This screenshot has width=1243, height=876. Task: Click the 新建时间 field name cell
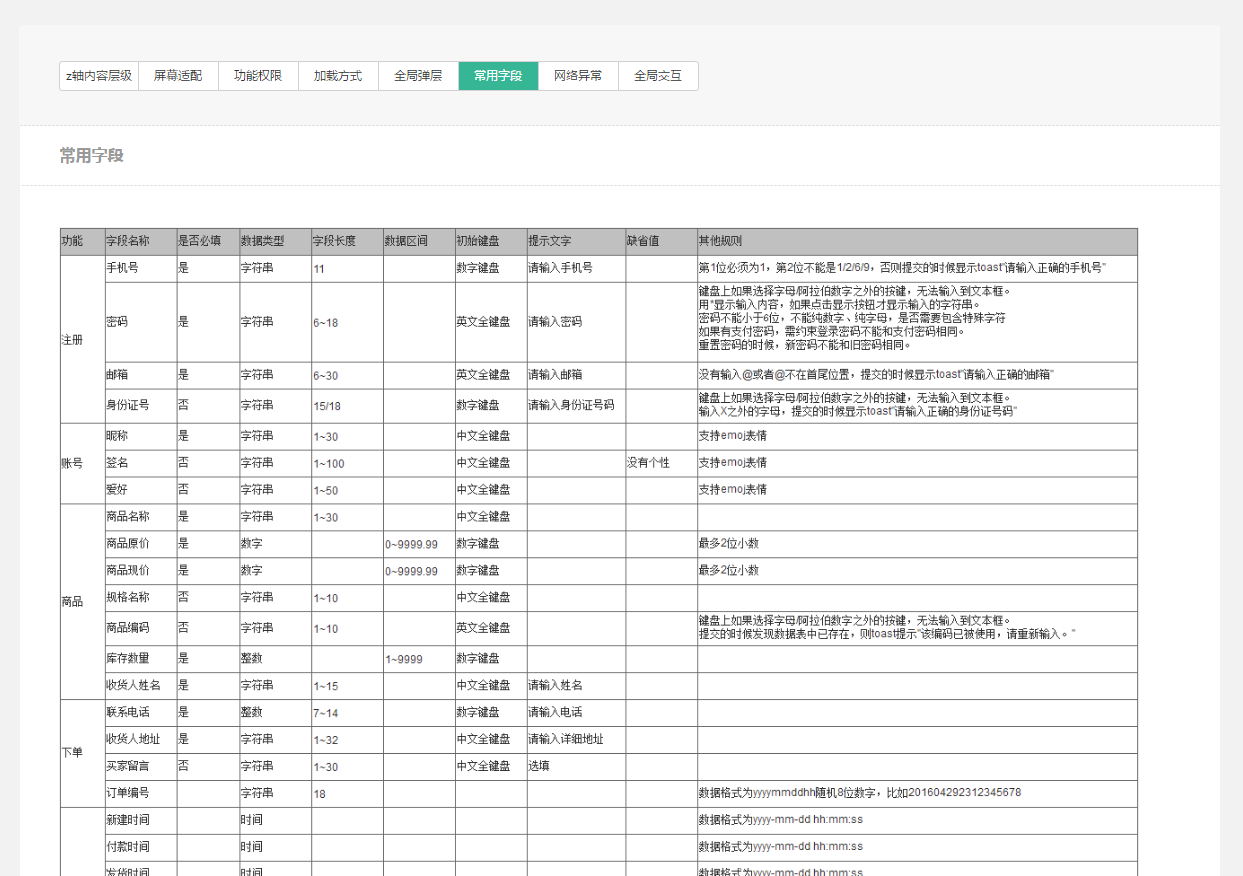pos(140,820)
